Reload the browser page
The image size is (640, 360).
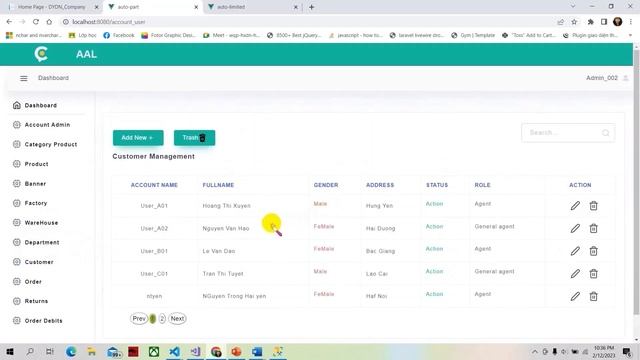click(x=36, y=22)
